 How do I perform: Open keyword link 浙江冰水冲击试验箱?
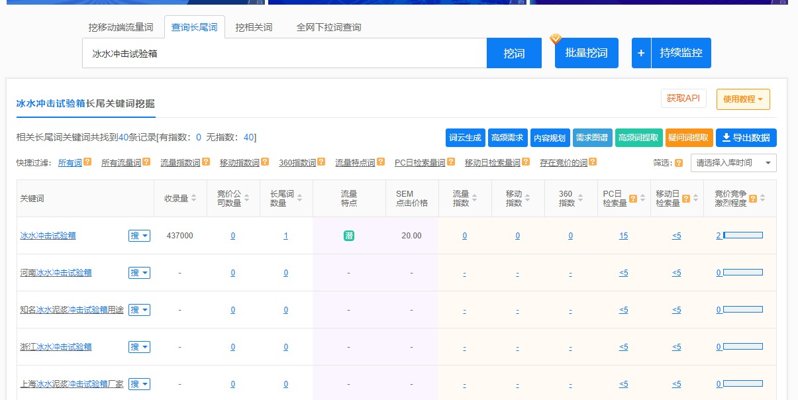56,347
